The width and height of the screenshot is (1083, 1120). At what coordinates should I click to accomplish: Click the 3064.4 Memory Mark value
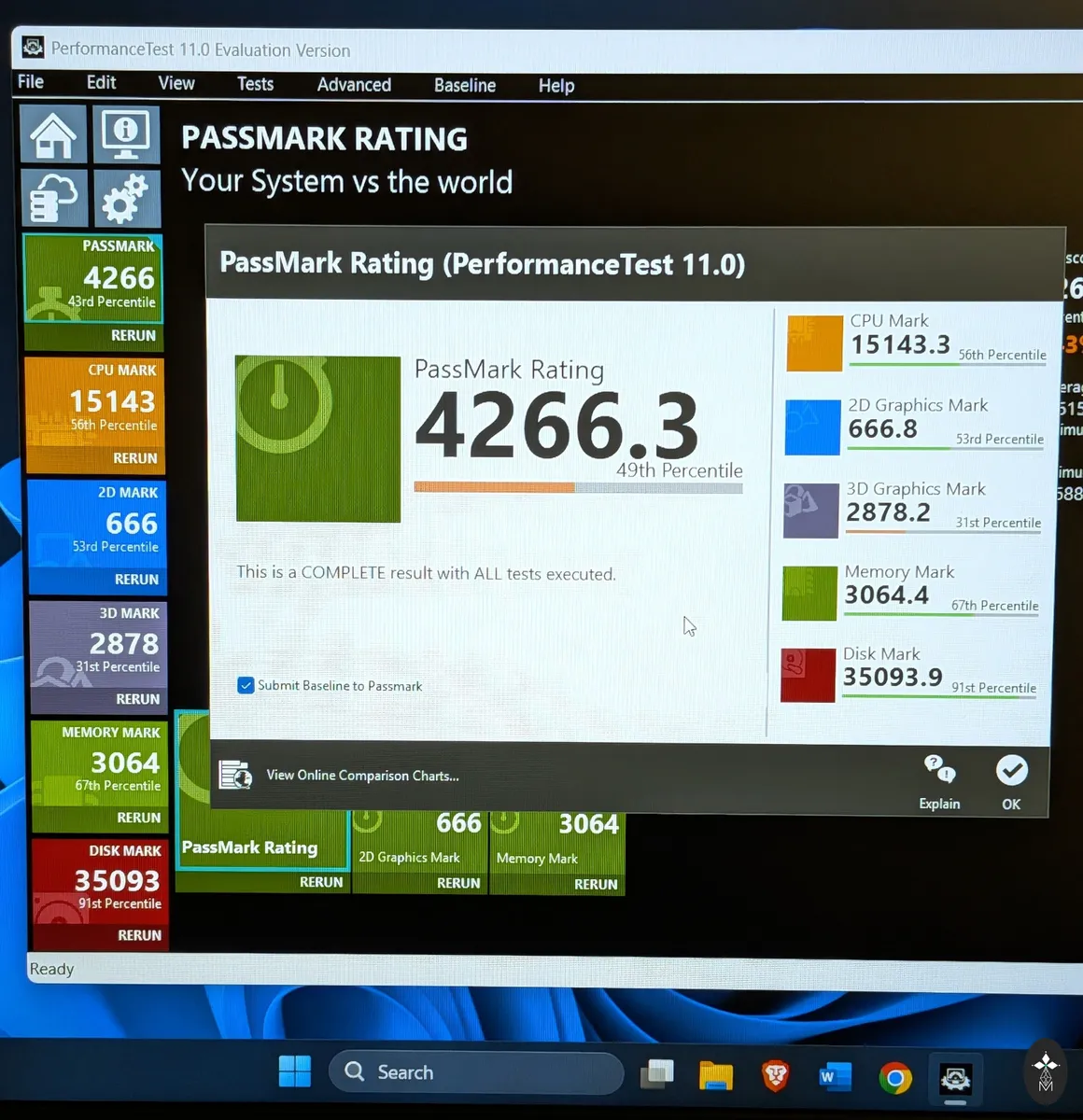point(887,595)
